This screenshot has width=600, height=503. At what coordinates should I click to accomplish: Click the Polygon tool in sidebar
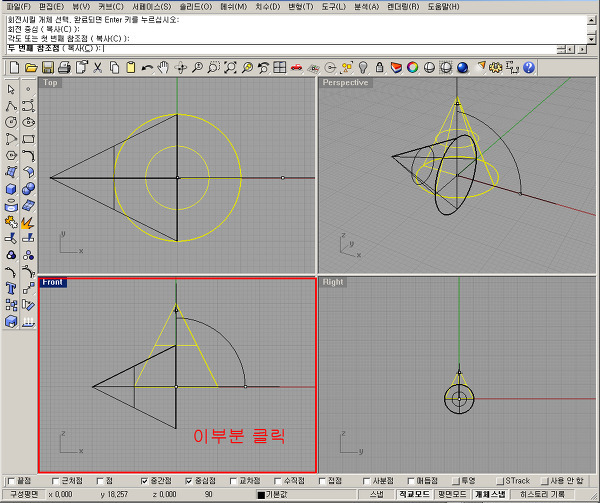click(11, 156)
